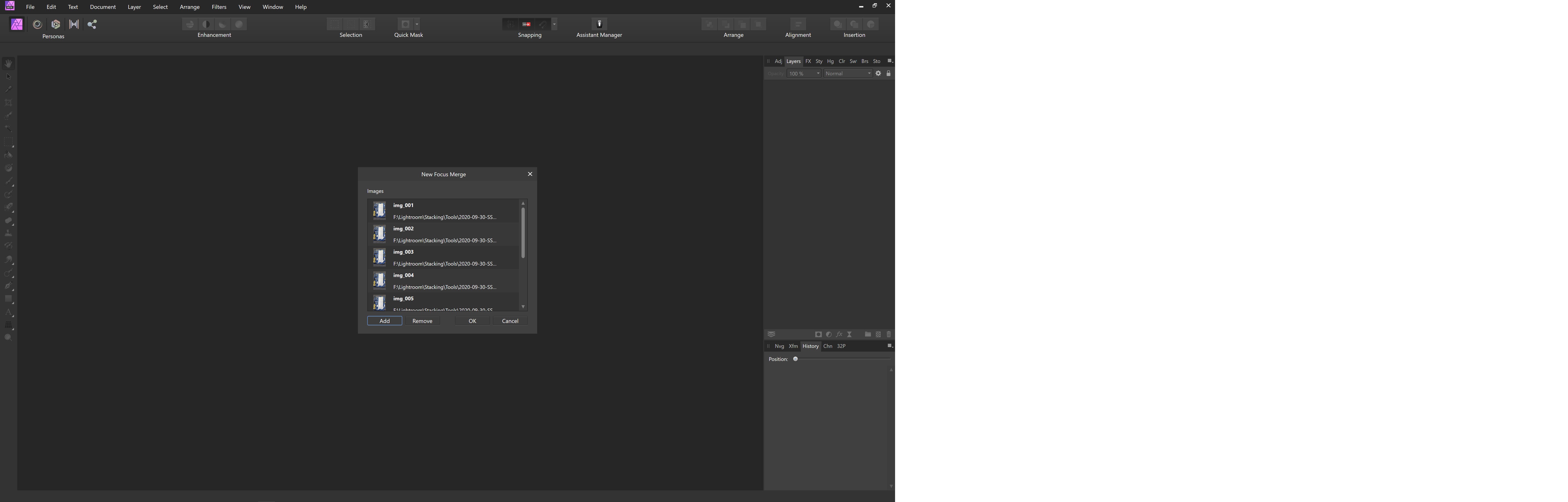Click the Auto White Balance enhancement icon

(239, 24)
